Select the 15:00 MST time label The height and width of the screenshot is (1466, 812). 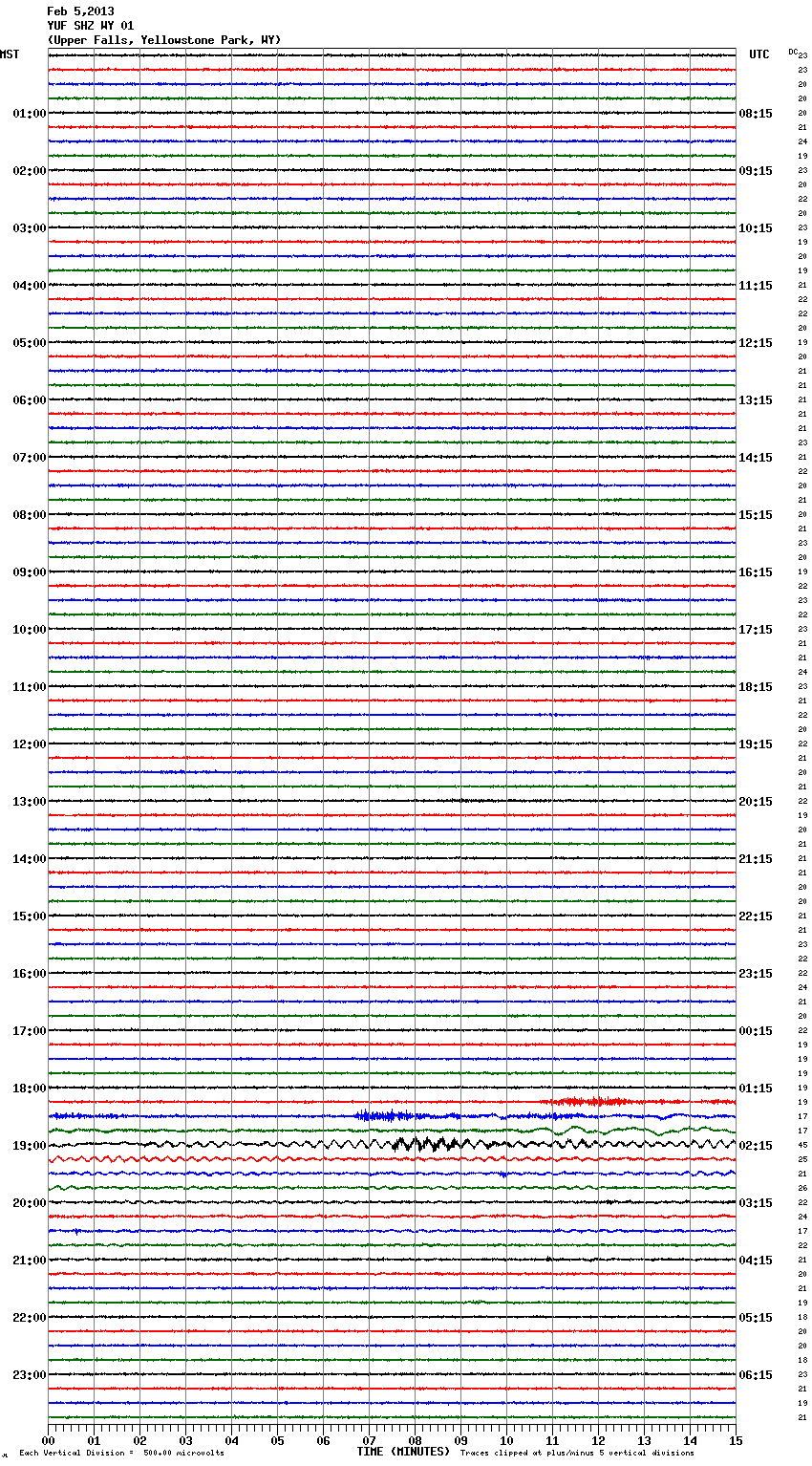(30, 916)
